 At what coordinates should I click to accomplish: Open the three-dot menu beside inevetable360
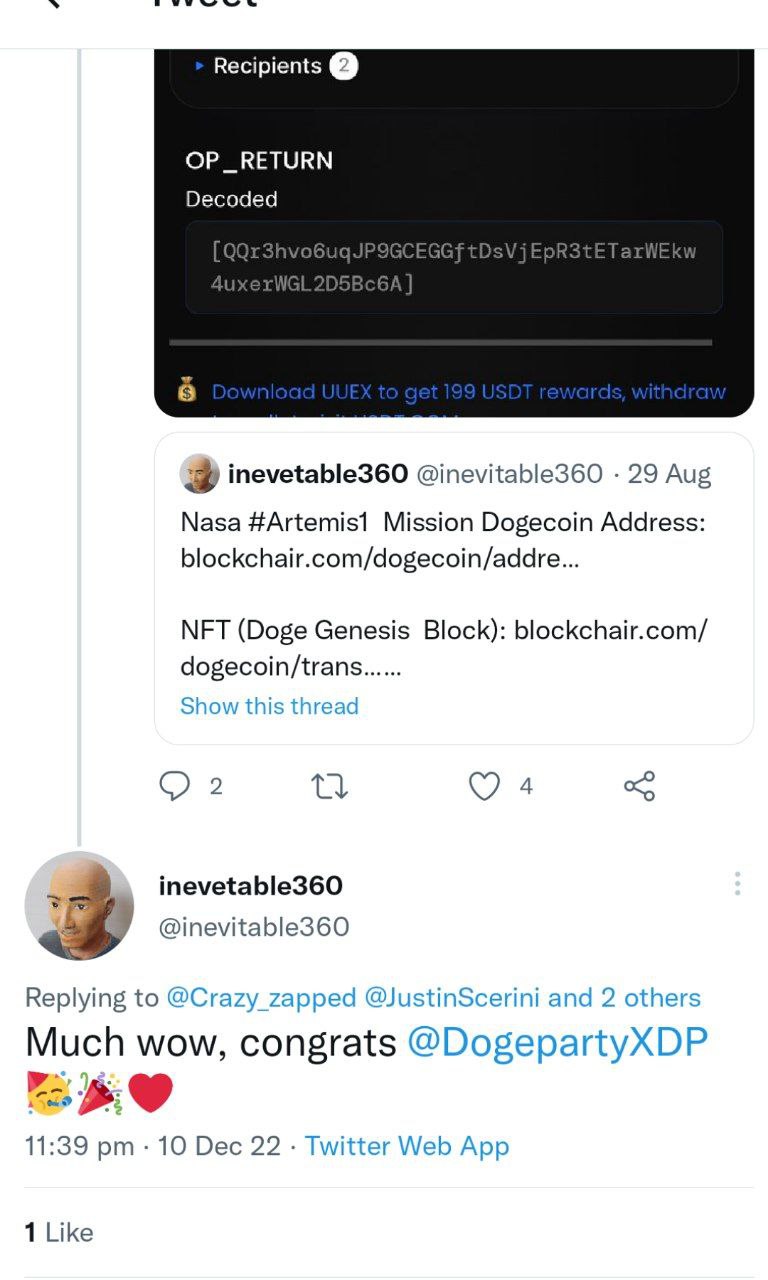737,883
